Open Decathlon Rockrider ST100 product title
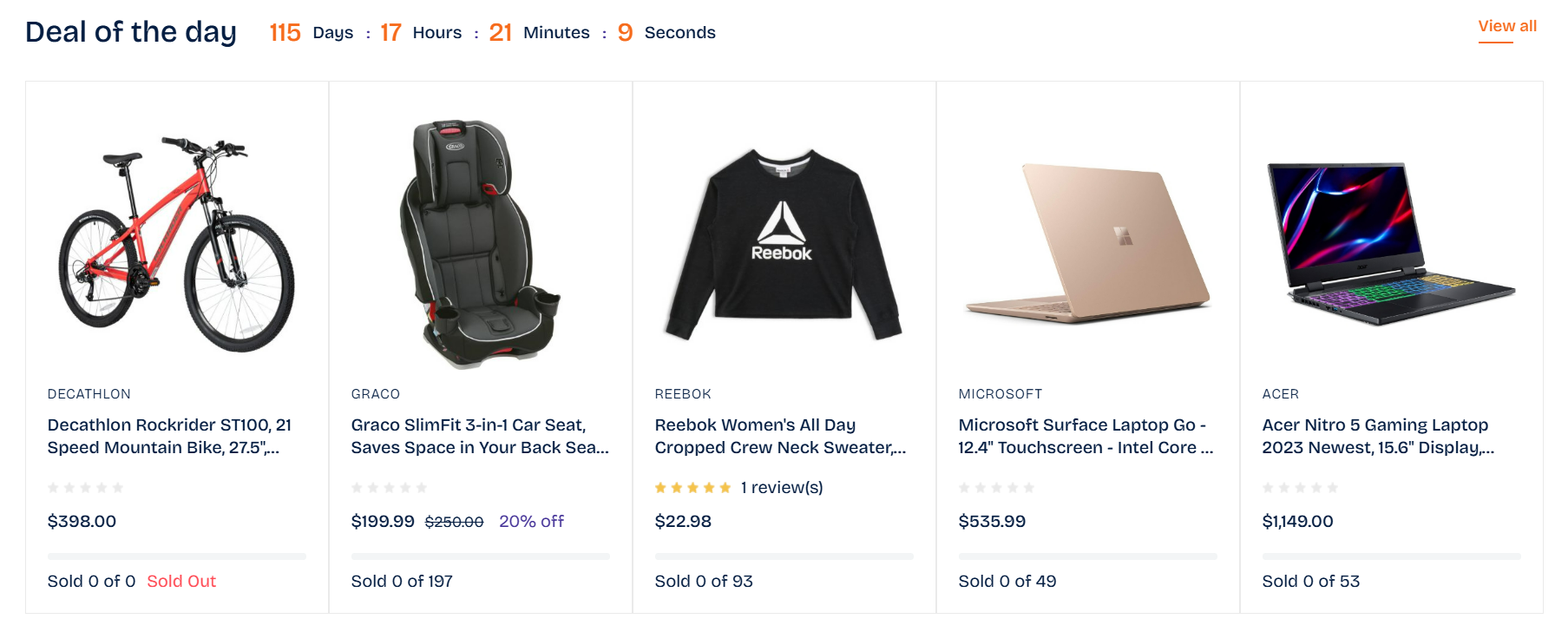Image resolution: width=1568 pixels, height=632 pixels. tap(169, 436)
